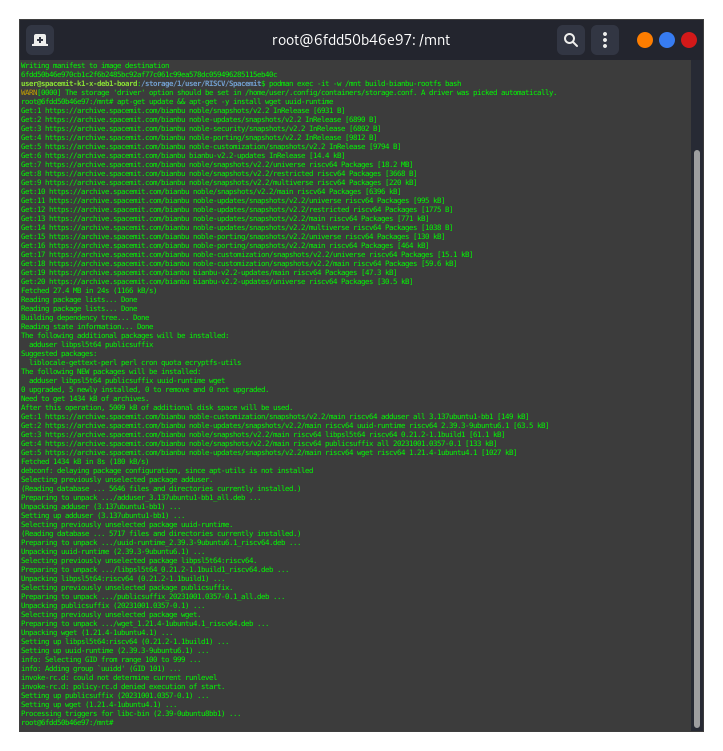Open a new terminal tab
The image size is (723, 751).
coord(39,40)
